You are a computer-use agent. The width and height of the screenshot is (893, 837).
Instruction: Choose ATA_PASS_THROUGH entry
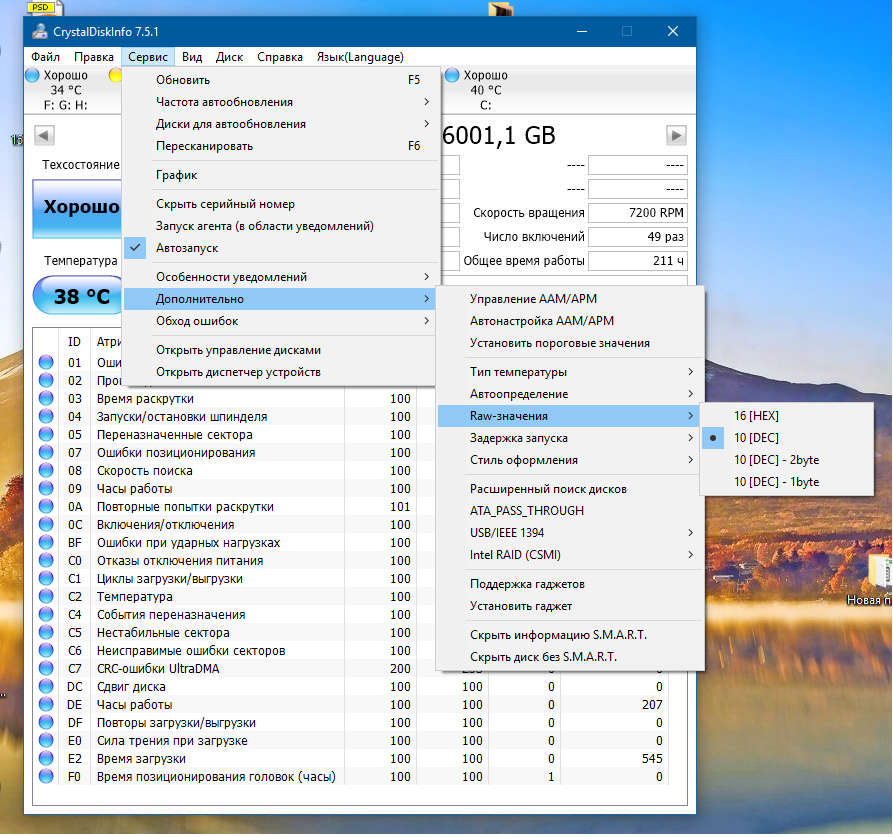pyautogui.click(x=570, y=511)
